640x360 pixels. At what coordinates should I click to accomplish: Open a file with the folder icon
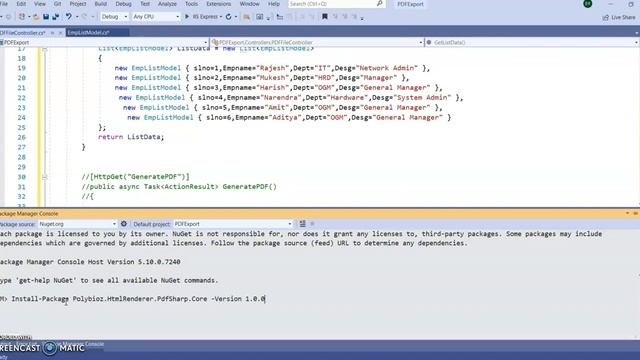click(x=36, y=17)
